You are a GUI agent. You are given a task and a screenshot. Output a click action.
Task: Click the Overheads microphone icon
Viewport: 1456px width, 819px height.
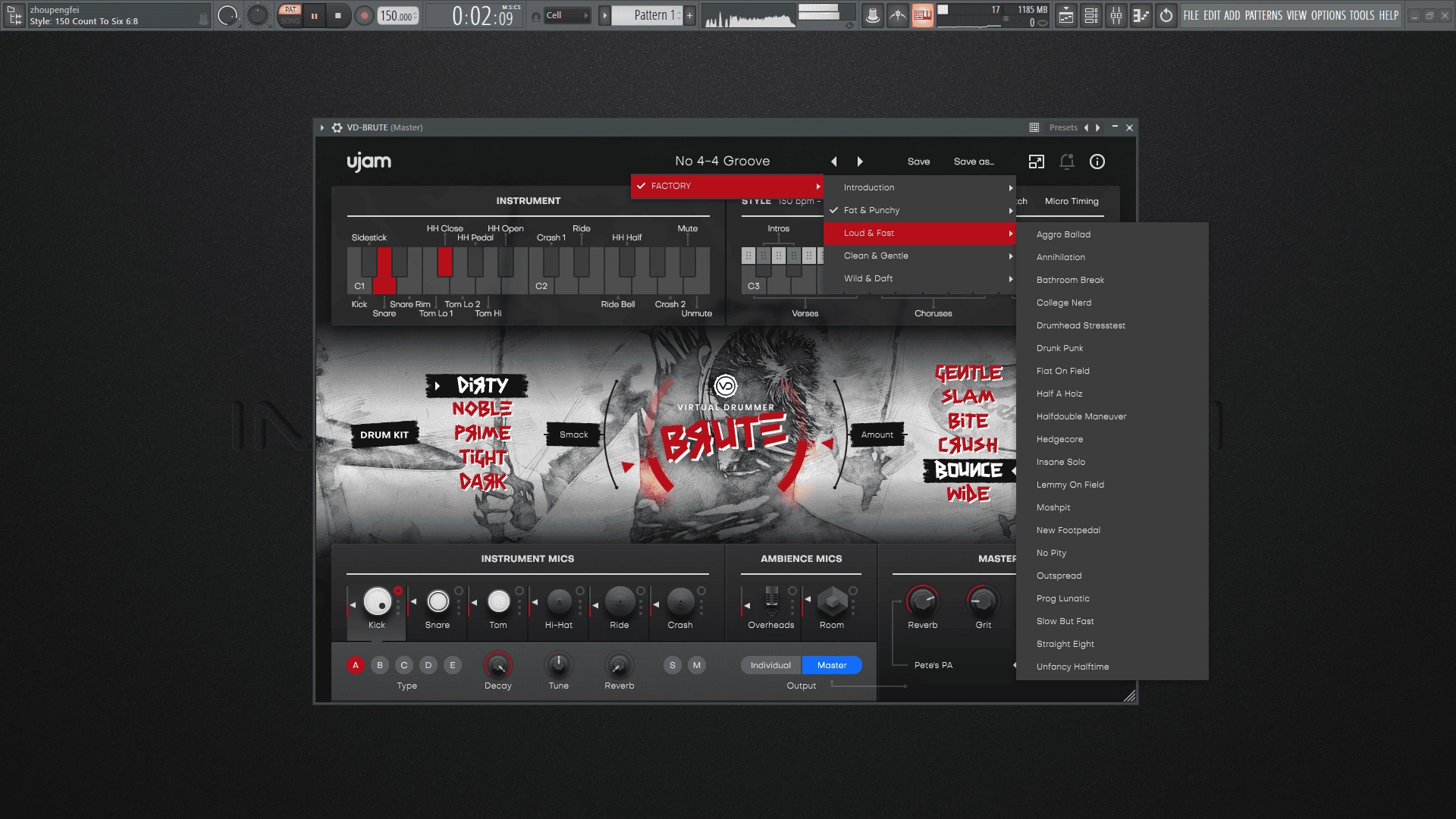(x=771, y=601)
